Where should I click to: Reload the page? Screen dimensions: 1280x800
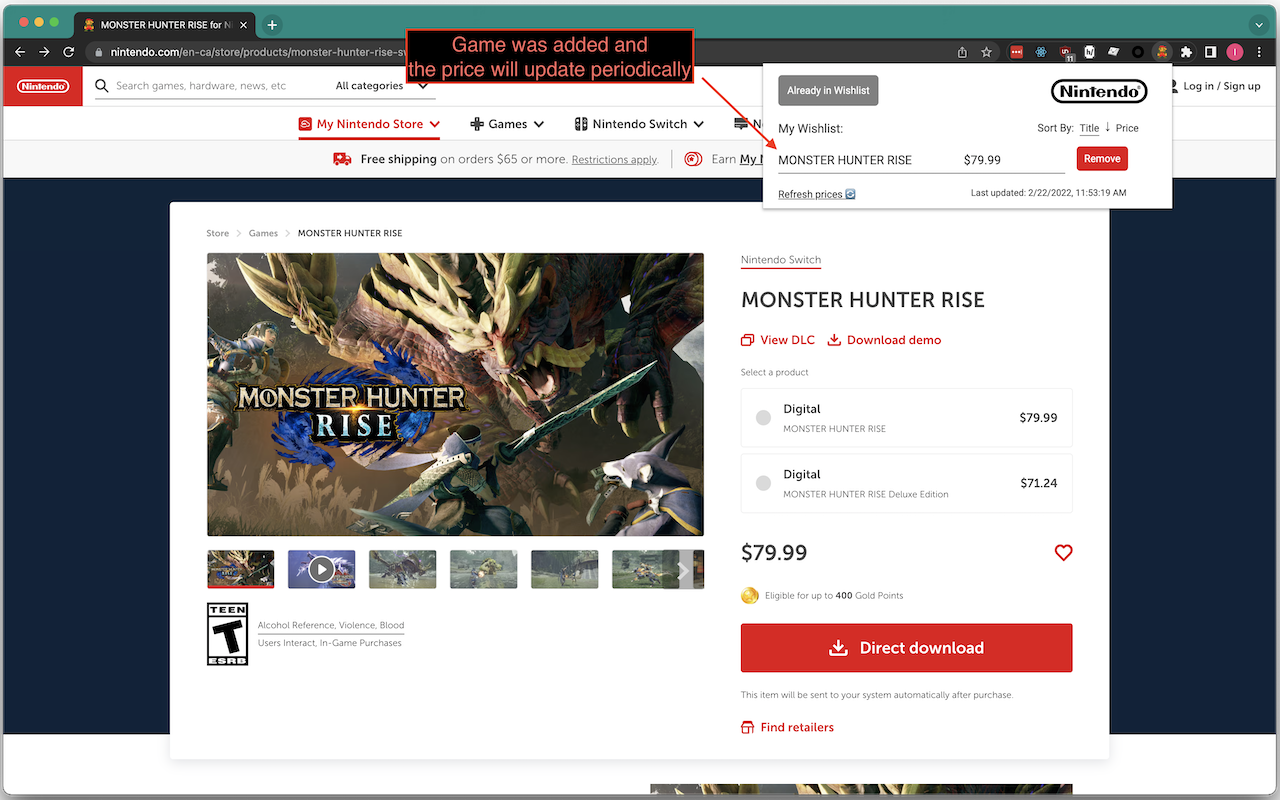(69, 52)
